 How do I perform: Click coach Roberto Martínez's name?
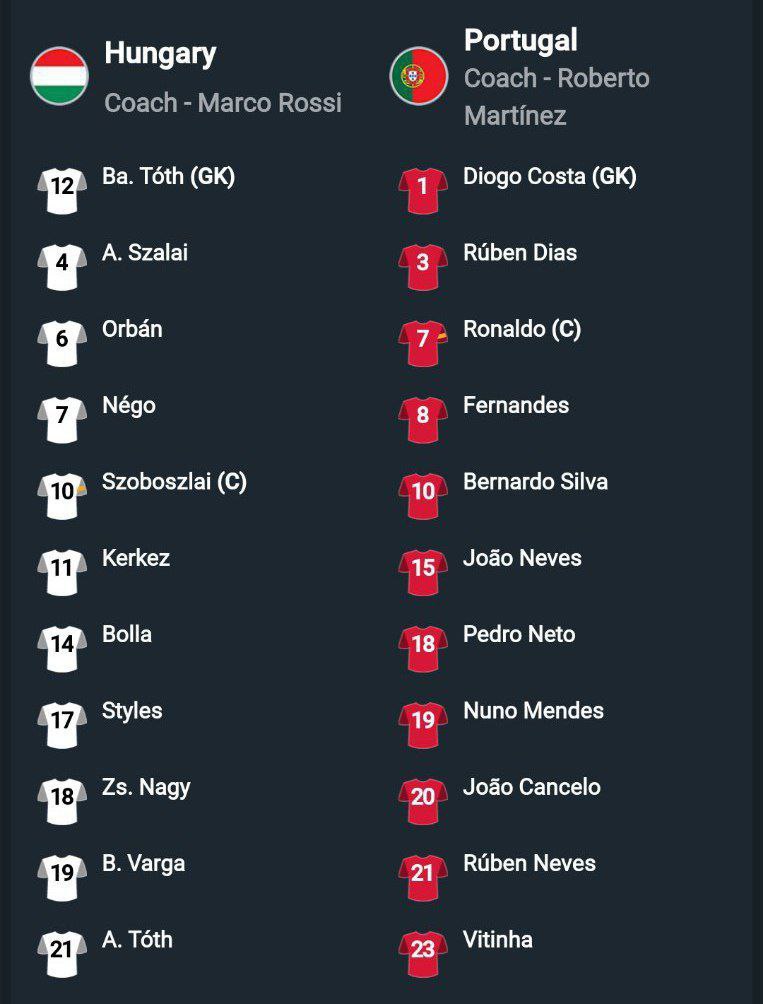(x=556, y=97)
